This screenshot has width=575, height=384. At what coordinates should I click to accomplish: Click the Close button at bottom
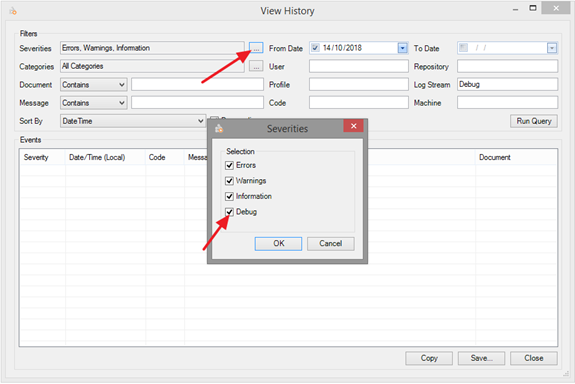click(x=534, y=358)
